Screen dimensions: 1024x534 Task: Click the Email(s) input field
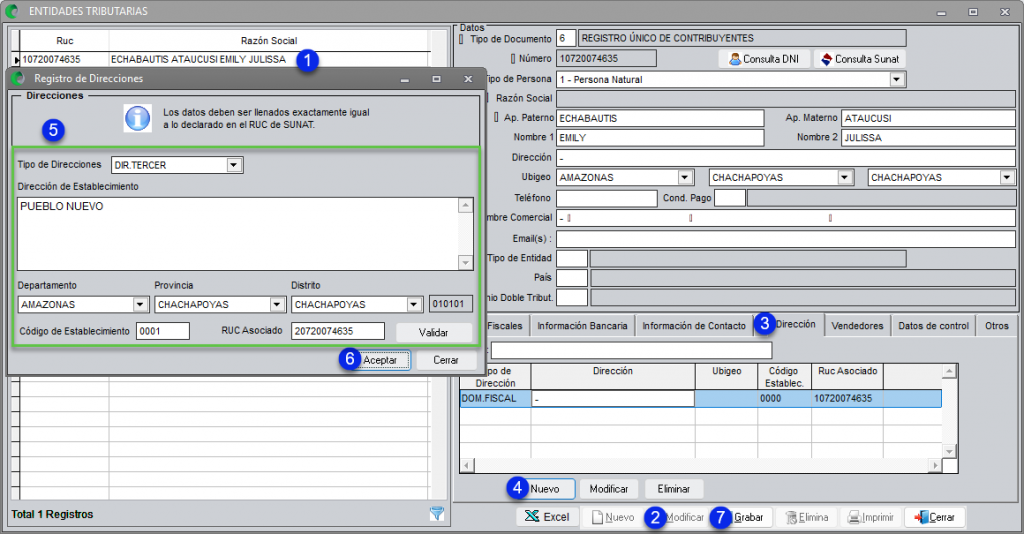point(786,238)
